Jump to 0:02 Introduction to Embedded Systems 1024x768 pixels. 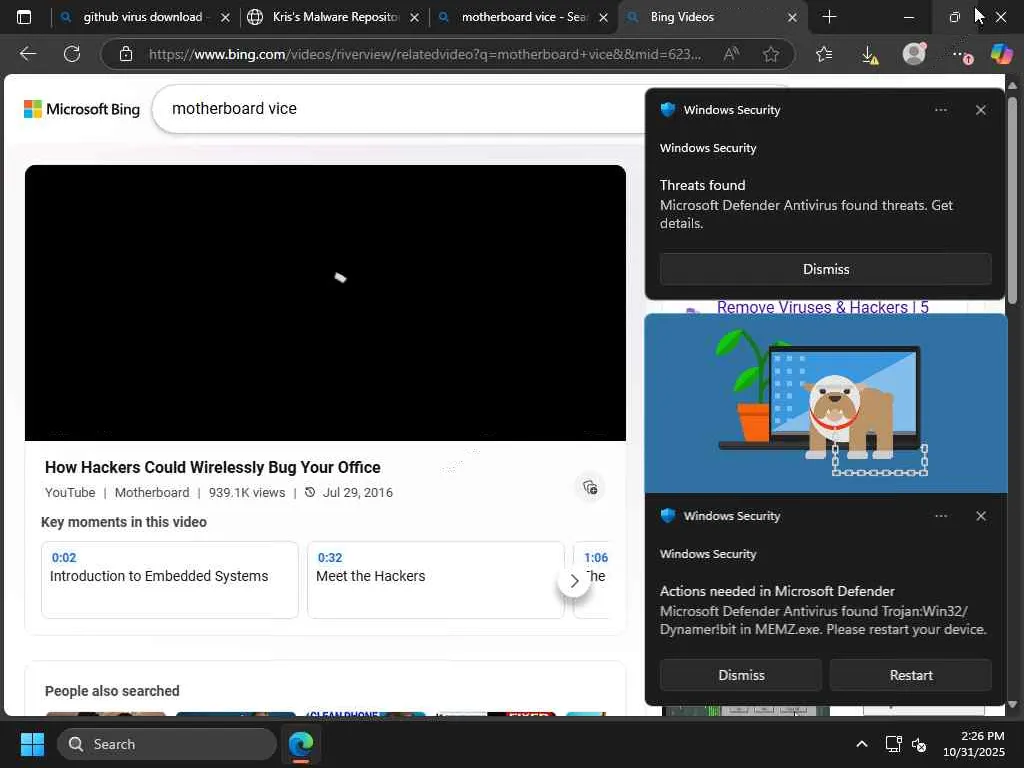click(x=170, y=579)
